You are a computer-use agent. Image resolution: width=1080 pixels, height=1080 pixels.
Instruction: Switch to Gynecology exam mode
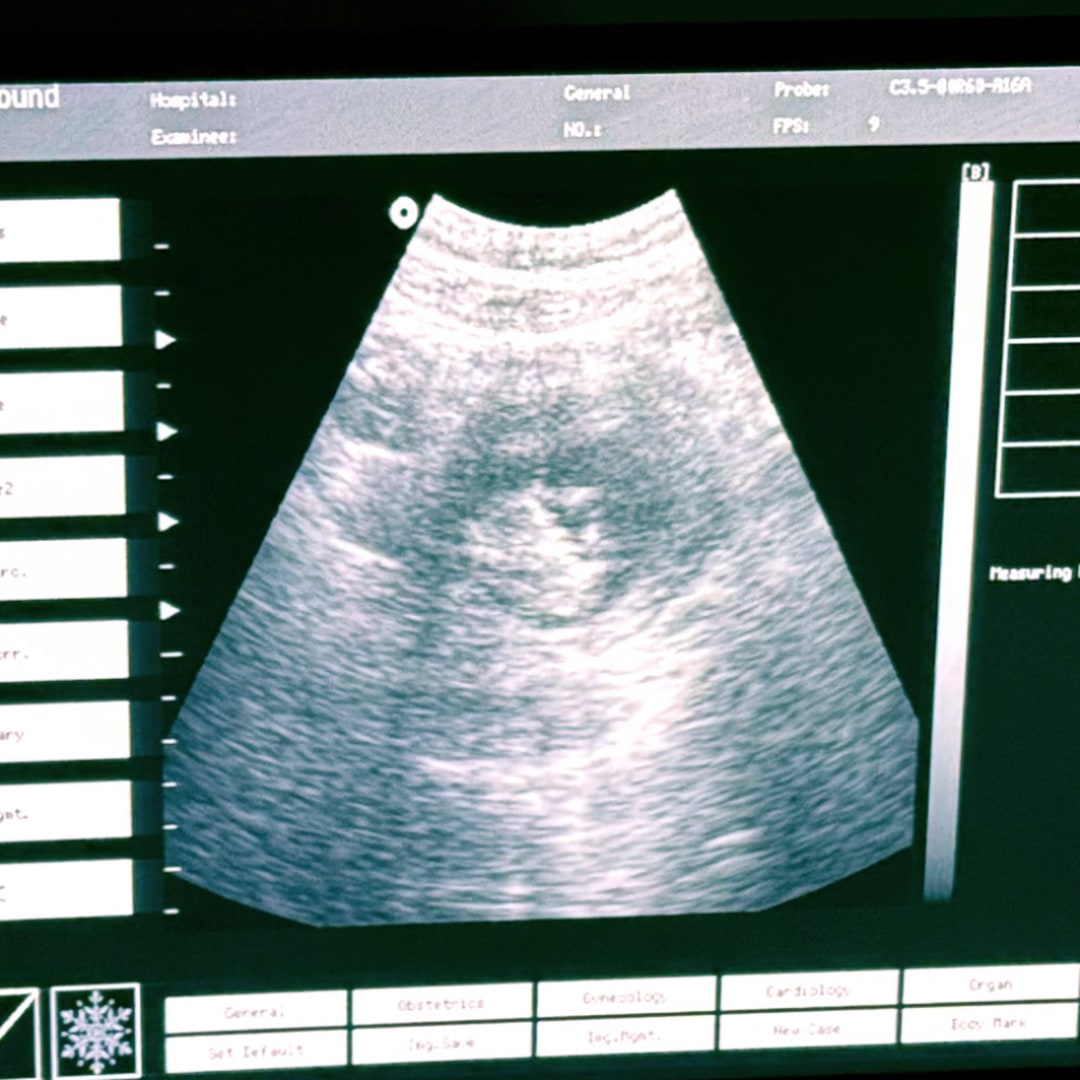point(626,998)
